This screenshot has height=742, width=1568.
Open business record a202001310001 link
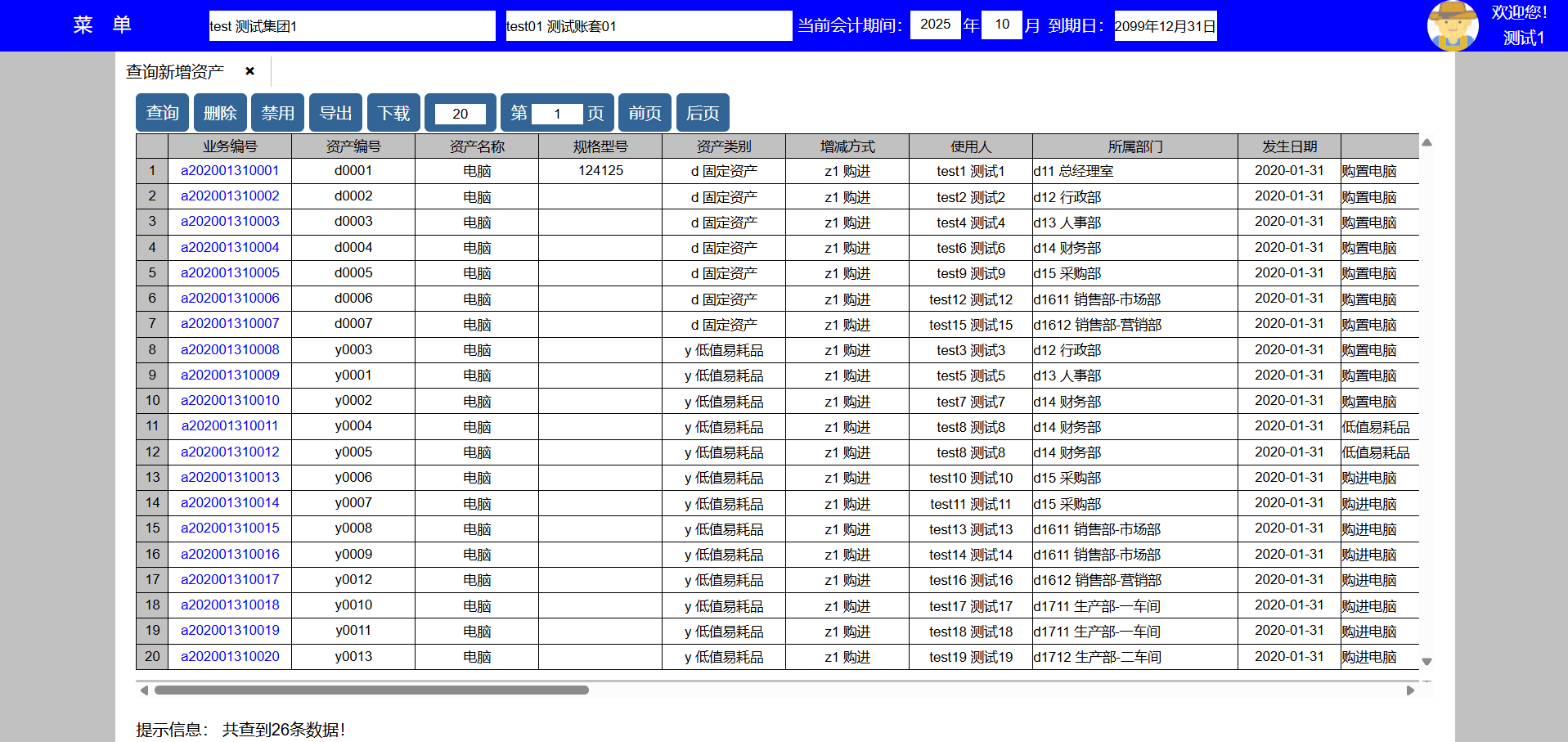pyautogui.click(x=230, y=171)
